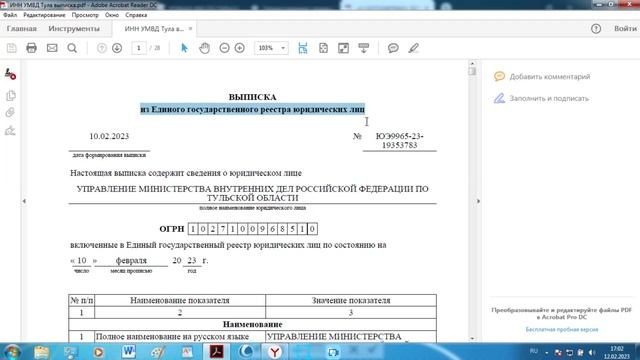Go to previous page arrow icon

[x=101, y=48]
